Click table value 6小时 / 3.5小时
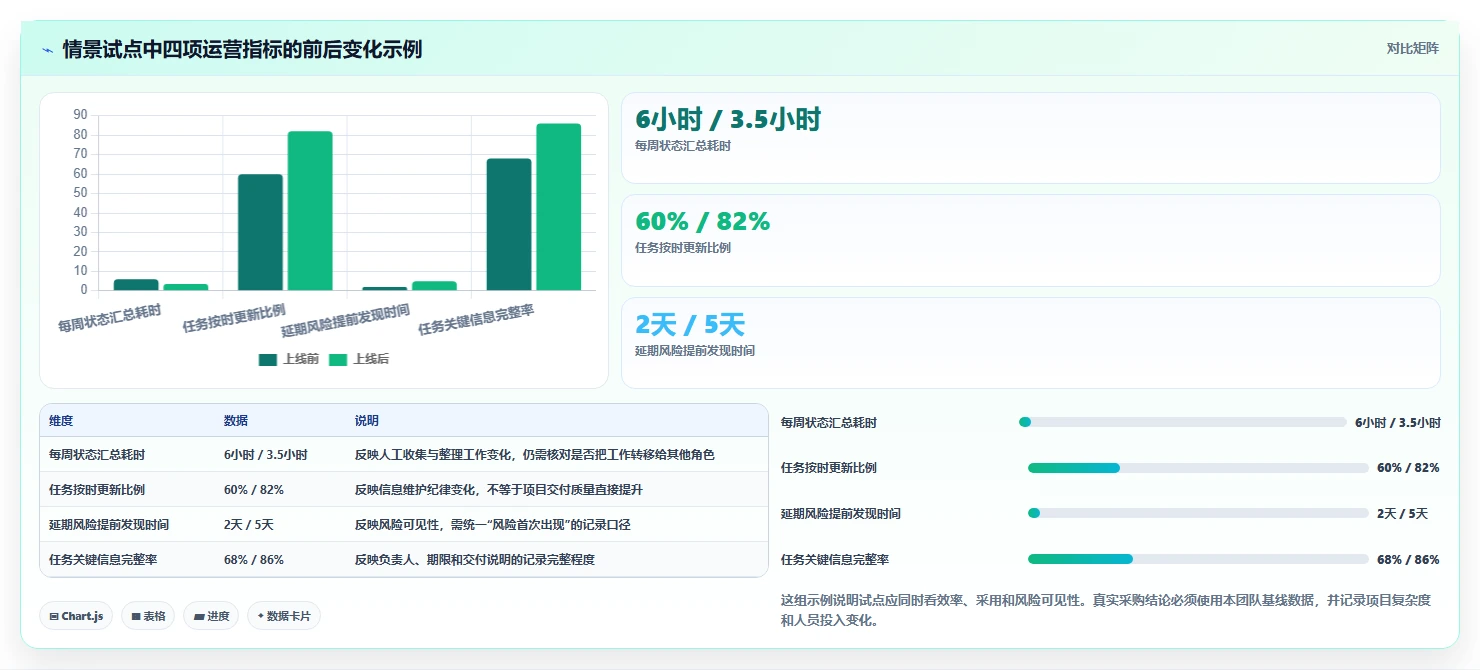 (266, 455)
